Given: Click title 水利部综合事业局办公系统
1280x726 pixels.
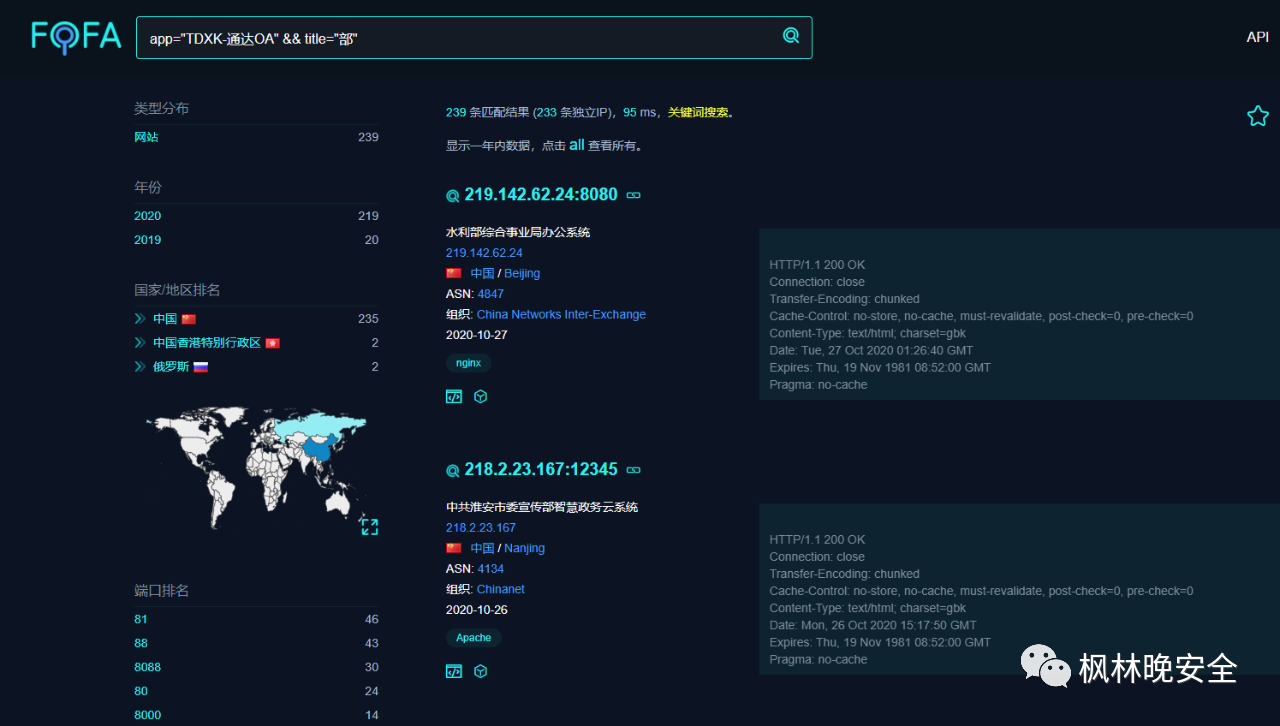Looking at the screenshot, I should pyautogui.click(x=518, y=232).
